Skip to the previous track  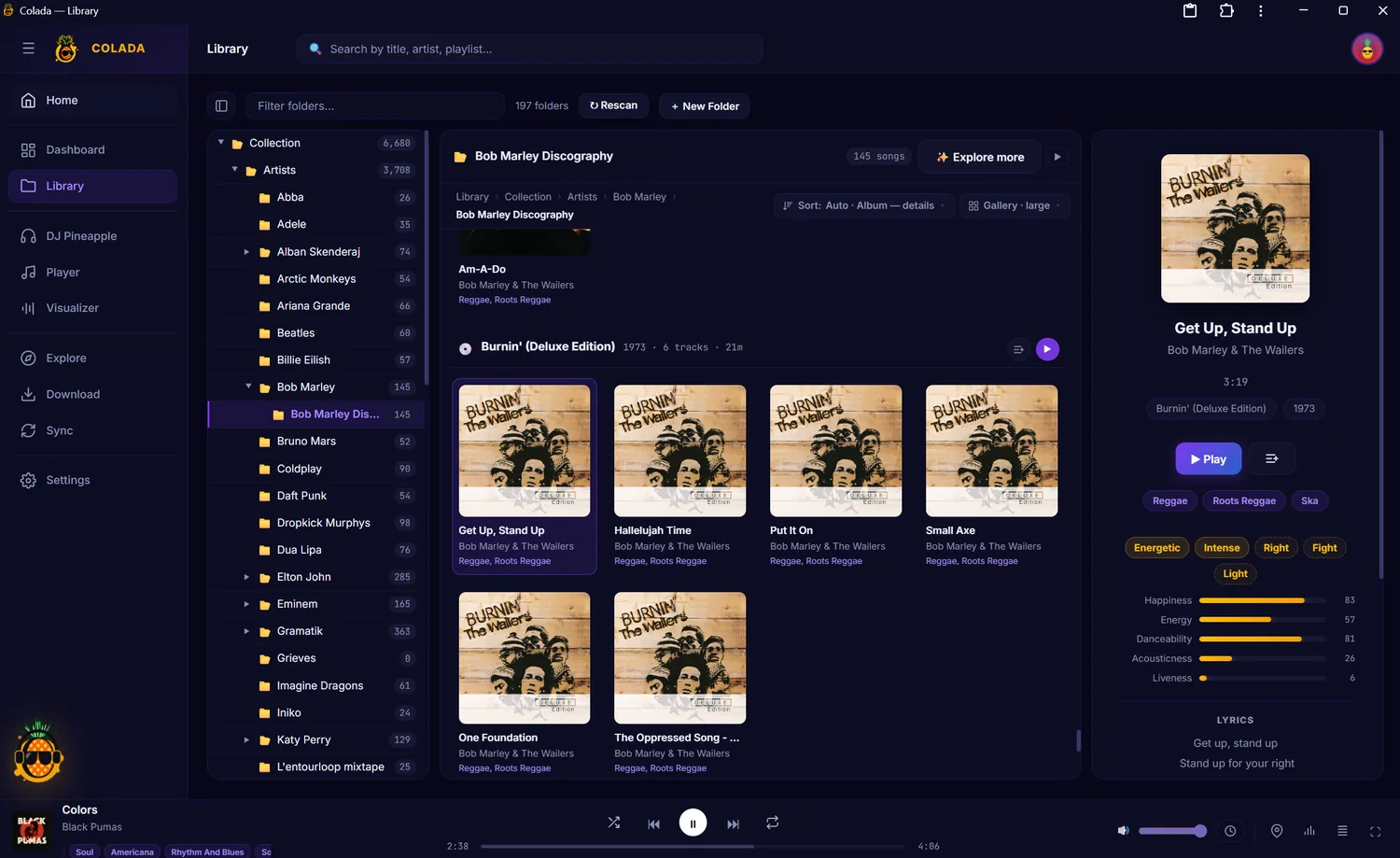coord(653,823)
